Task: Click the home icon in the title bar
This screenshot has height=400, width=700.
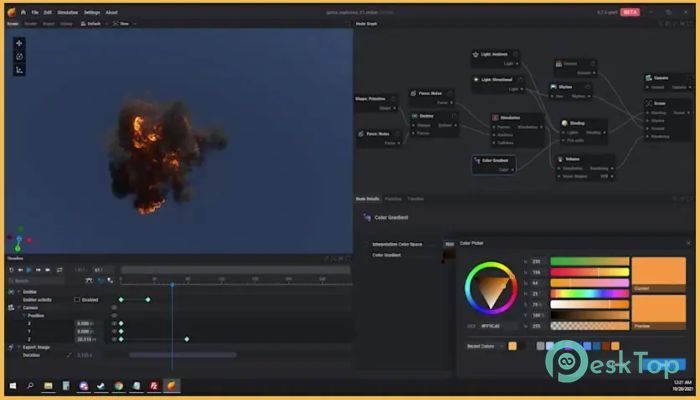Action: [23, 12]
